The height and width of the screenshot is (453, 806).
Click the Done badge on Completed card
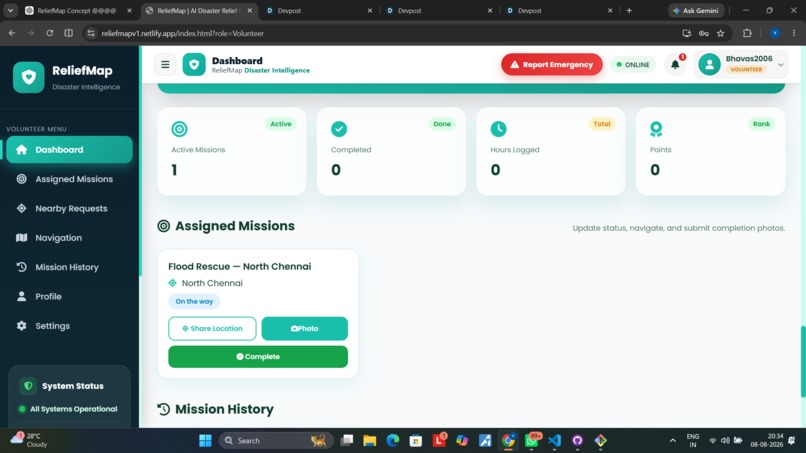click(x=442, y=124)
